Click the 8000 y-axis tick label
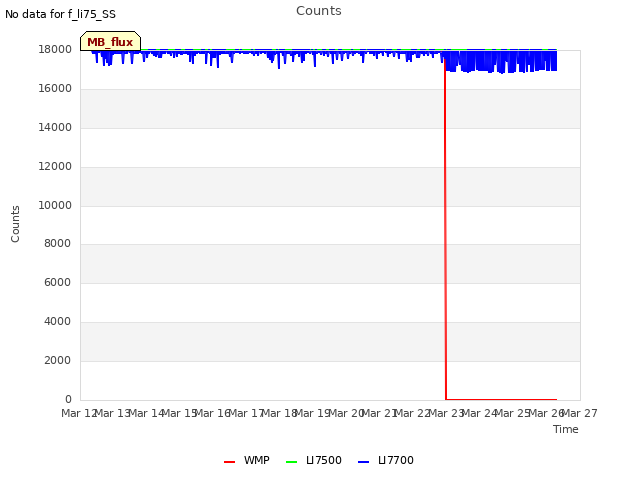640x480 pixels. click(x=58, y=243)
